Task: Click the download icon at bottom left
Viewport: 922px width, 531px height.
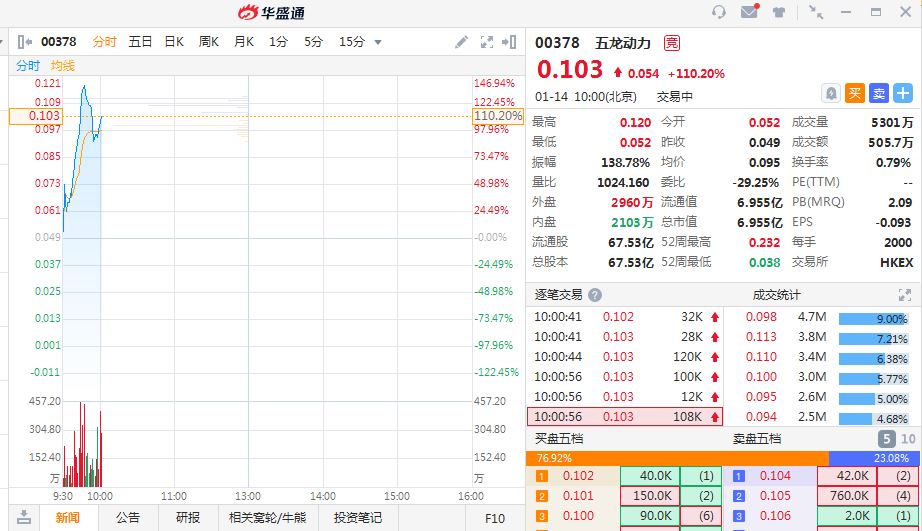Action: point(23,517)
